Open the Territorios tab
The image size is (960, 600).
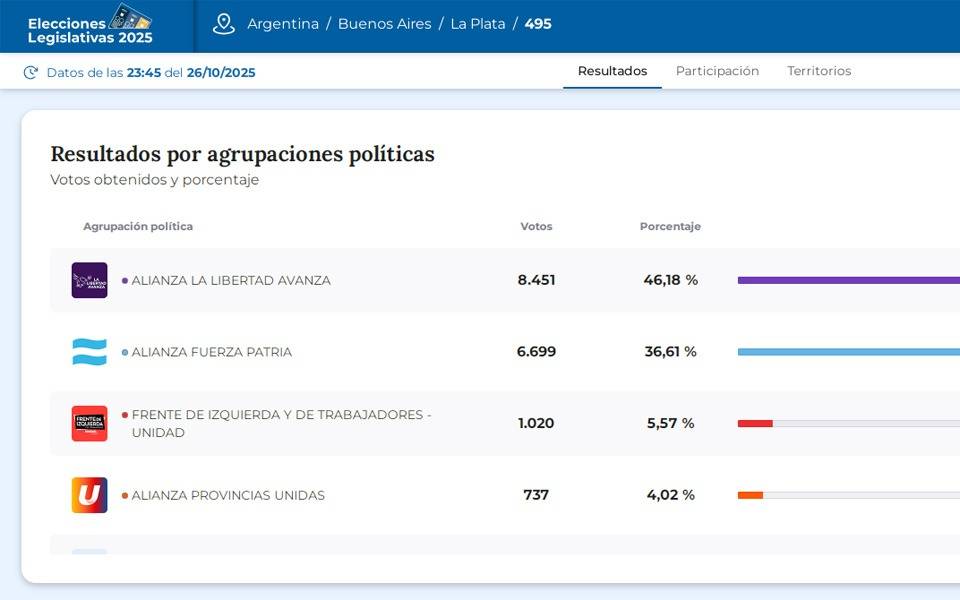click(819, 71)
